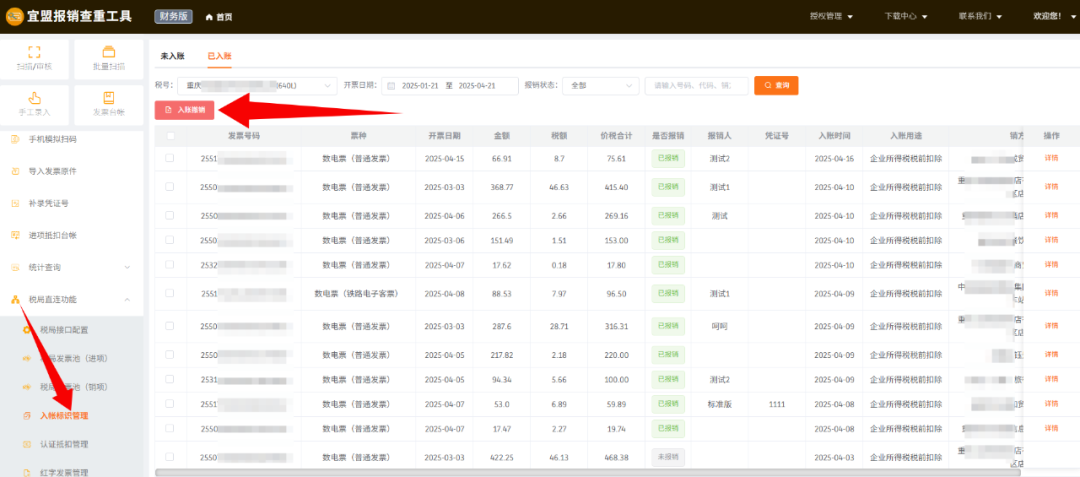Open 详情 for the 59.89 row

pyautogui.click(x=1051, y=404)
